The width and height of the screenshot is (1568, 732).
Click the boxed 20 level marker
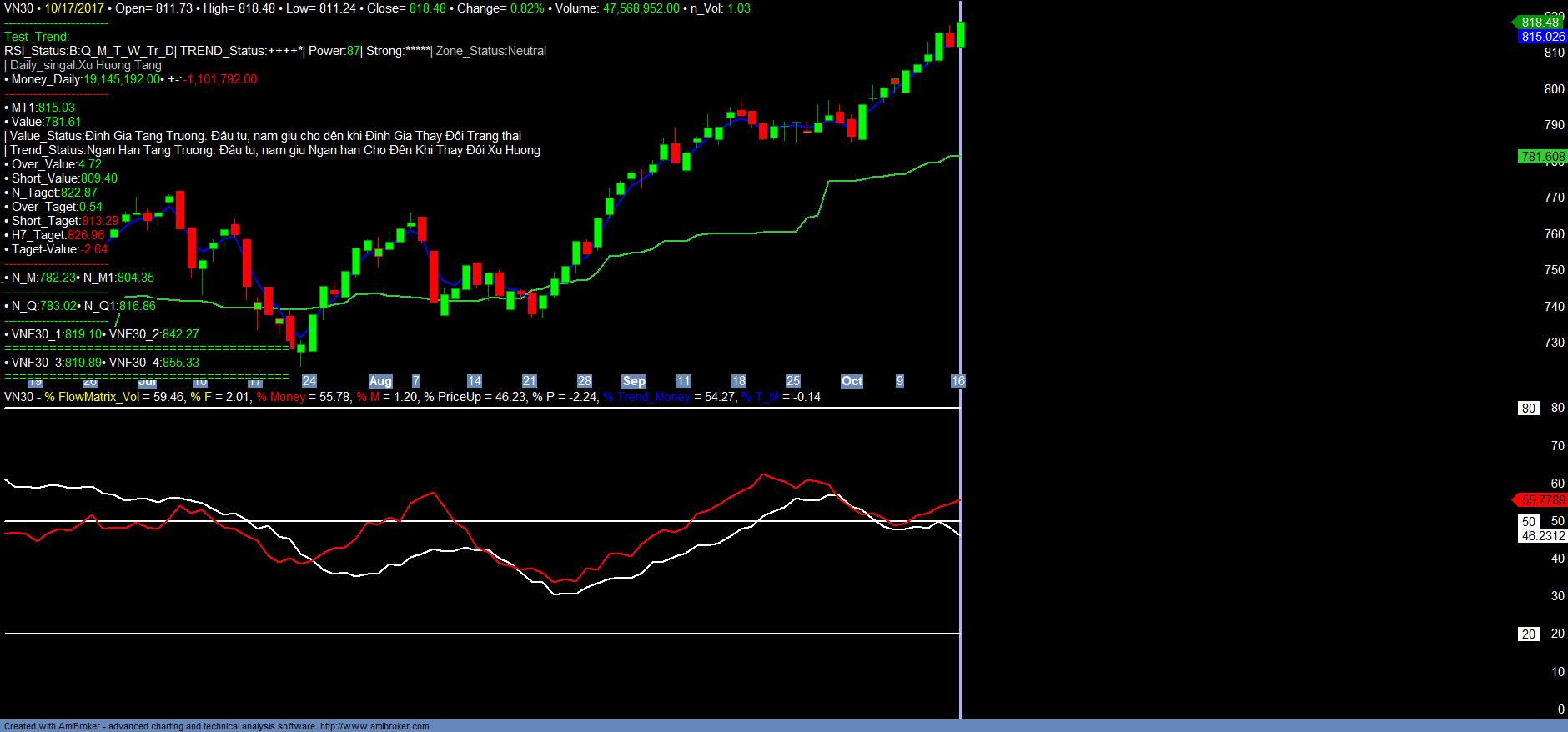click(1528, 634)
